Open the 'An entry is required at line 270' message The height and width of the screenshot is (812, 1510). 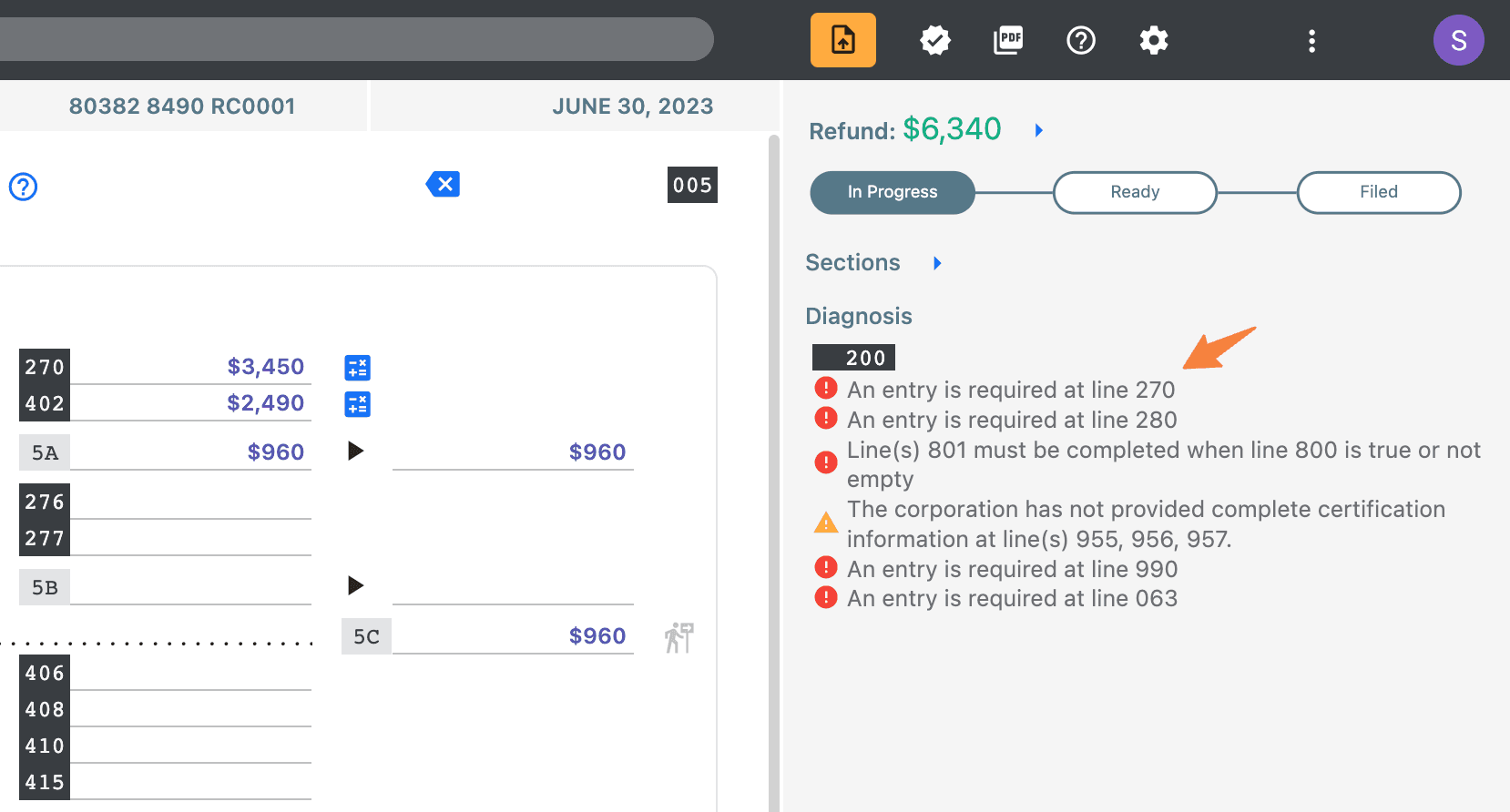pos(1011,390)
